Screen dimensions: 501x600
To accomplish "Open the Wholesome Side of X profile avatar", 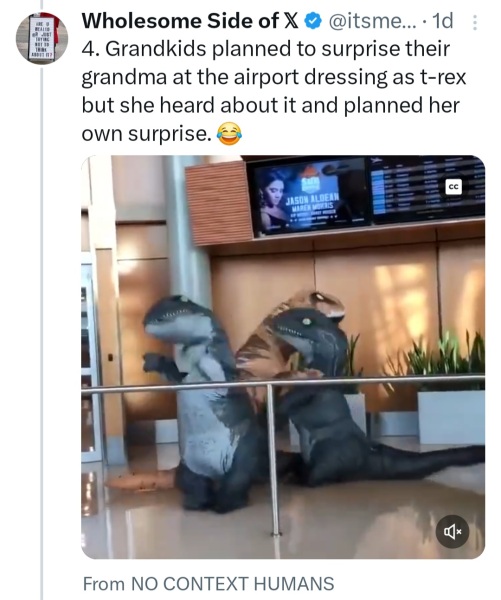I will [x=42, y=38].
